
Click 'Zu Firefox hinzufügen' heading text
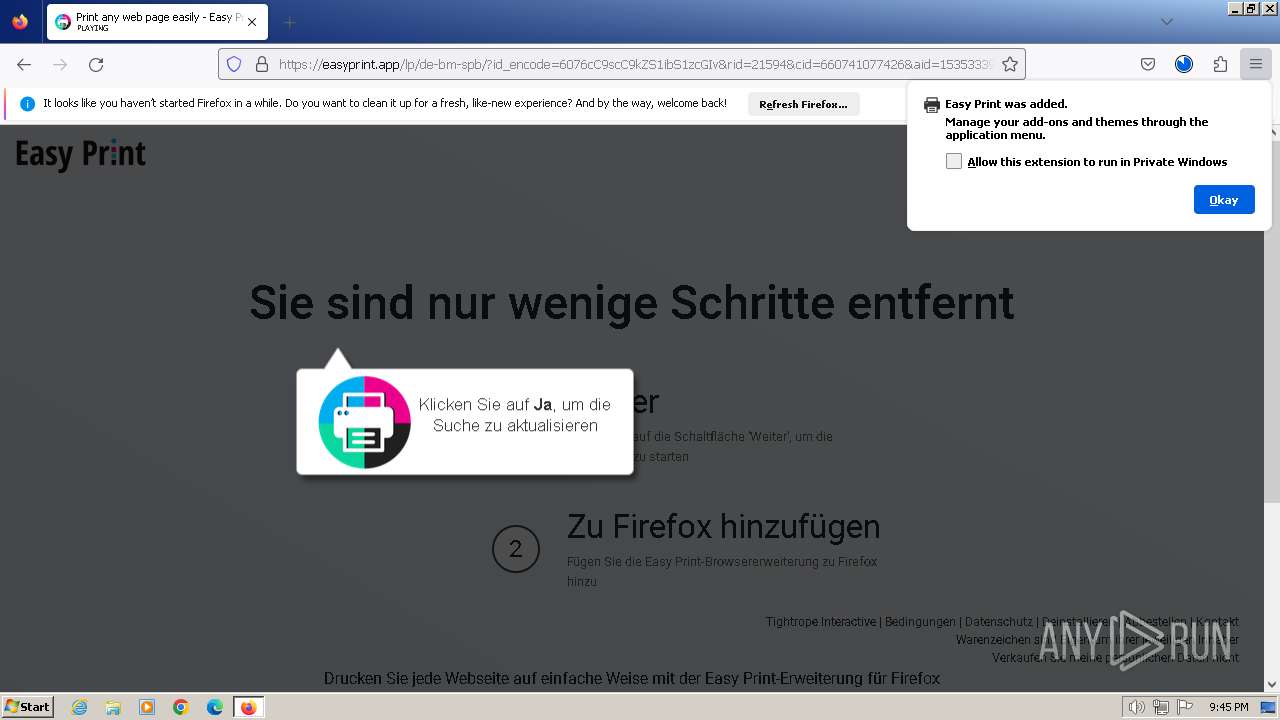tap(724, 526)
